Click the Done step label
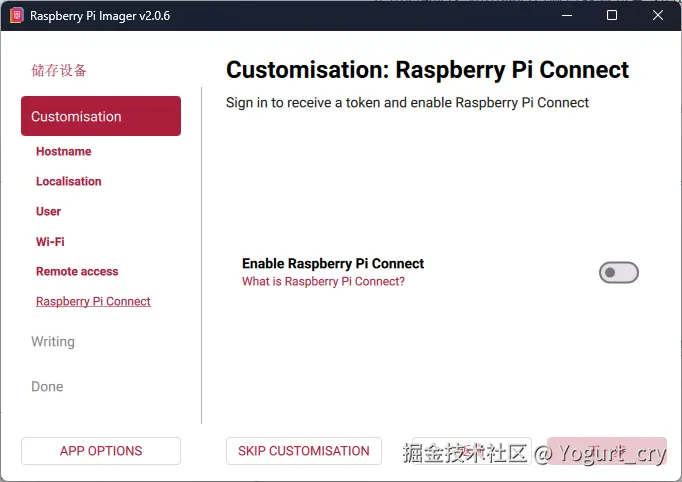 coord(47,387)
